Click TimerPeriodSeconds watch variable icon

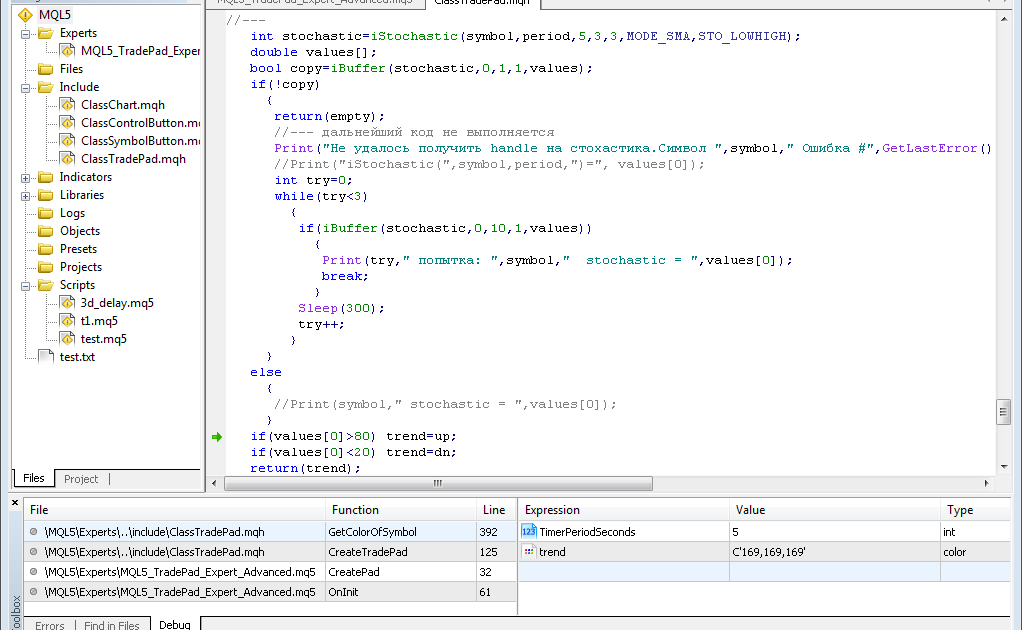coord(529,532)
